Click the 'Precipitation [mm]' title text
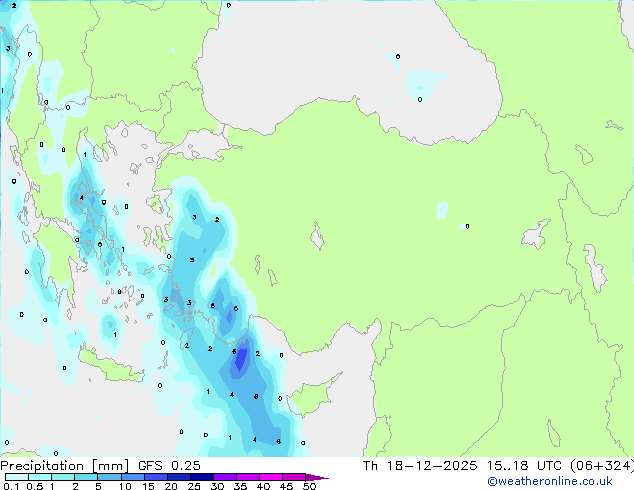Viewport: 634px width, 490px height. [x=64, y=466]
